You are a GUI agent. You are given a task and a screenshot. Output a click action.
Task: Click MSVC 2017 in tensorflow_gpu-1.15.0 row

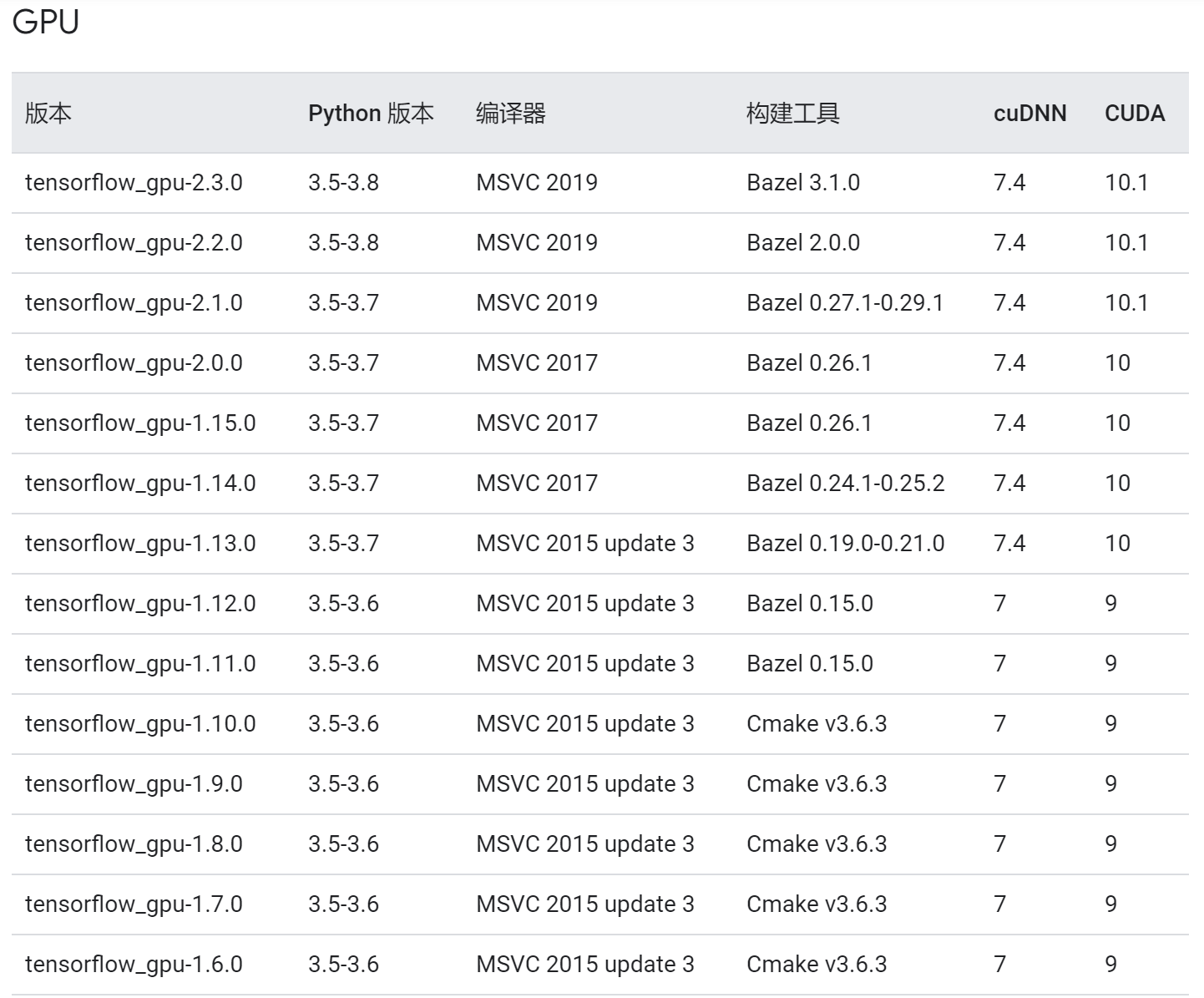[x=537, y=423]
